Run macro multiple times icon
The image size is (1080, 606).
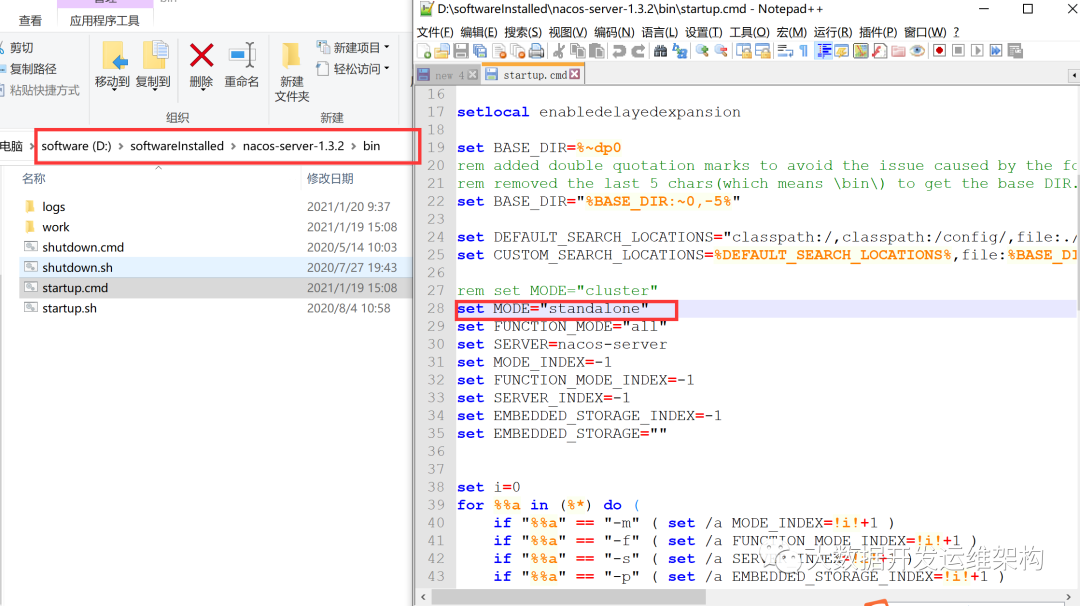(996, 51)
